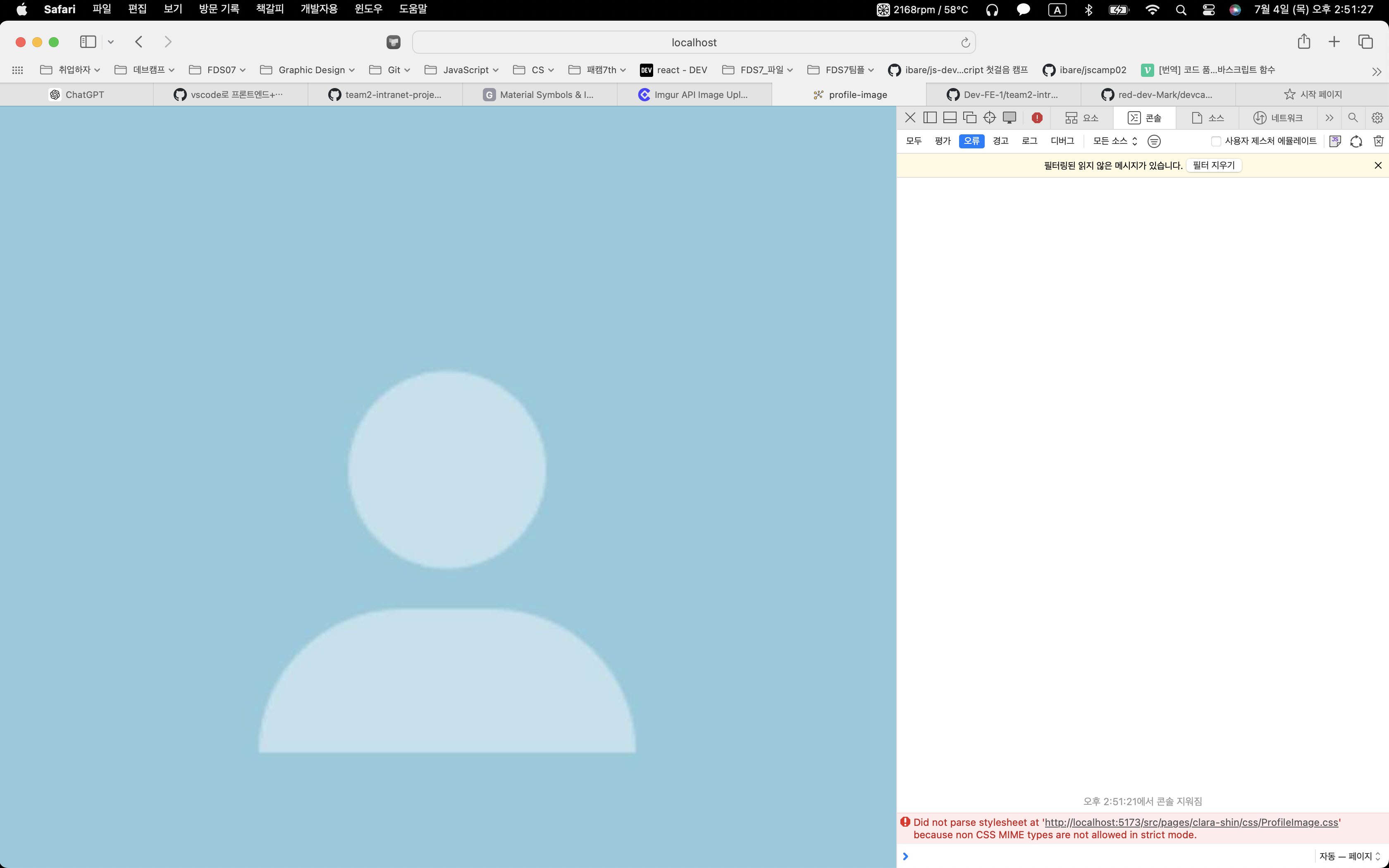1389x868 pixels.
Task: Click the 필터 지우기 button
Action: click(1213, 165)
